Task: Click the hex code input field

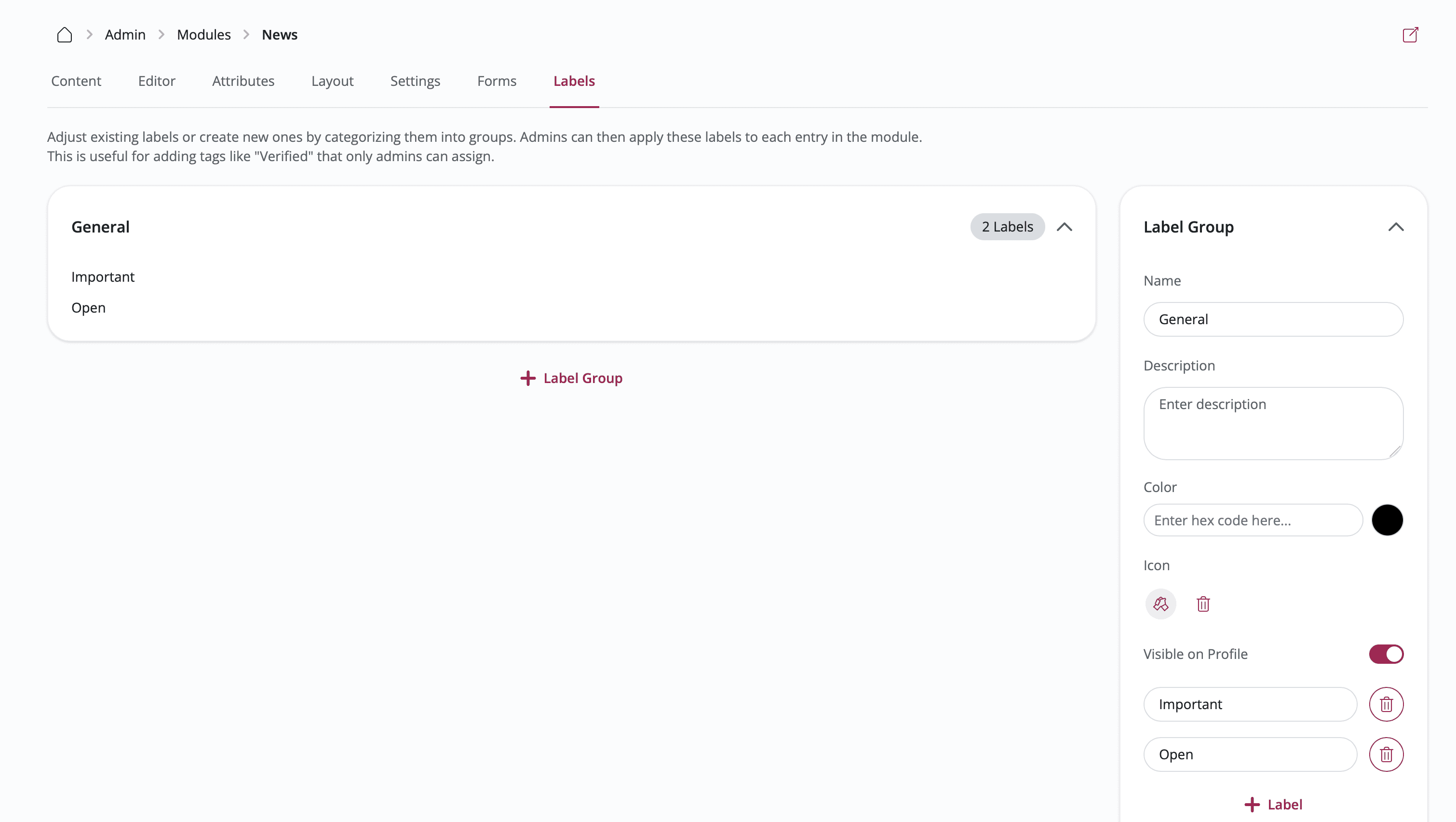Action: (x=1253, y=520)
